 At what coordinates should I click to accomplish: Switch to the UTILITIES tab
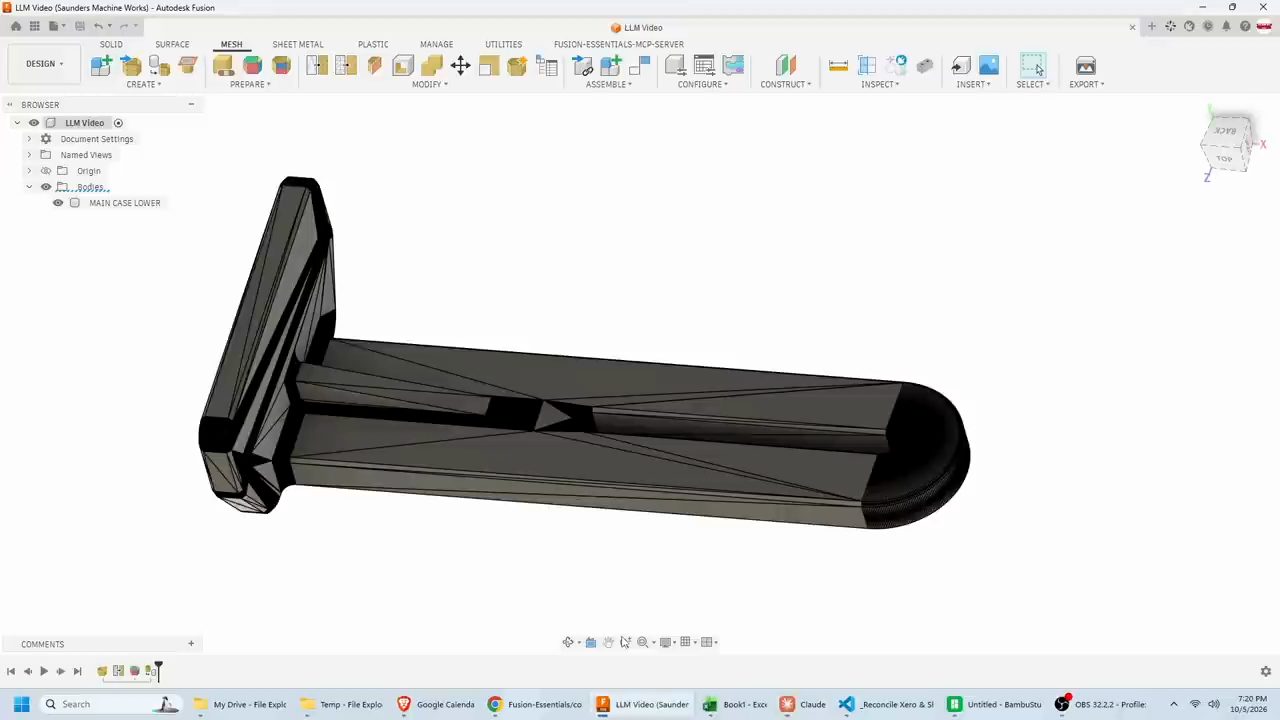[x=503, y=44]
